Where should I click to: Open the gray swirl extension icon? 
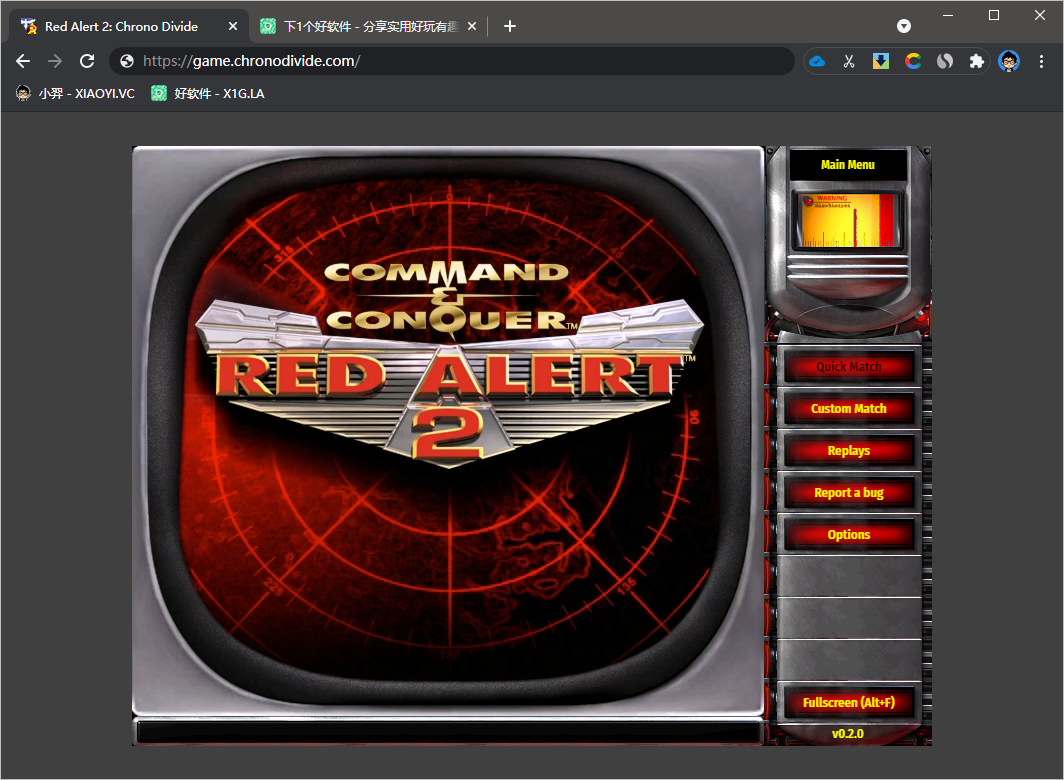coord(945,62)
